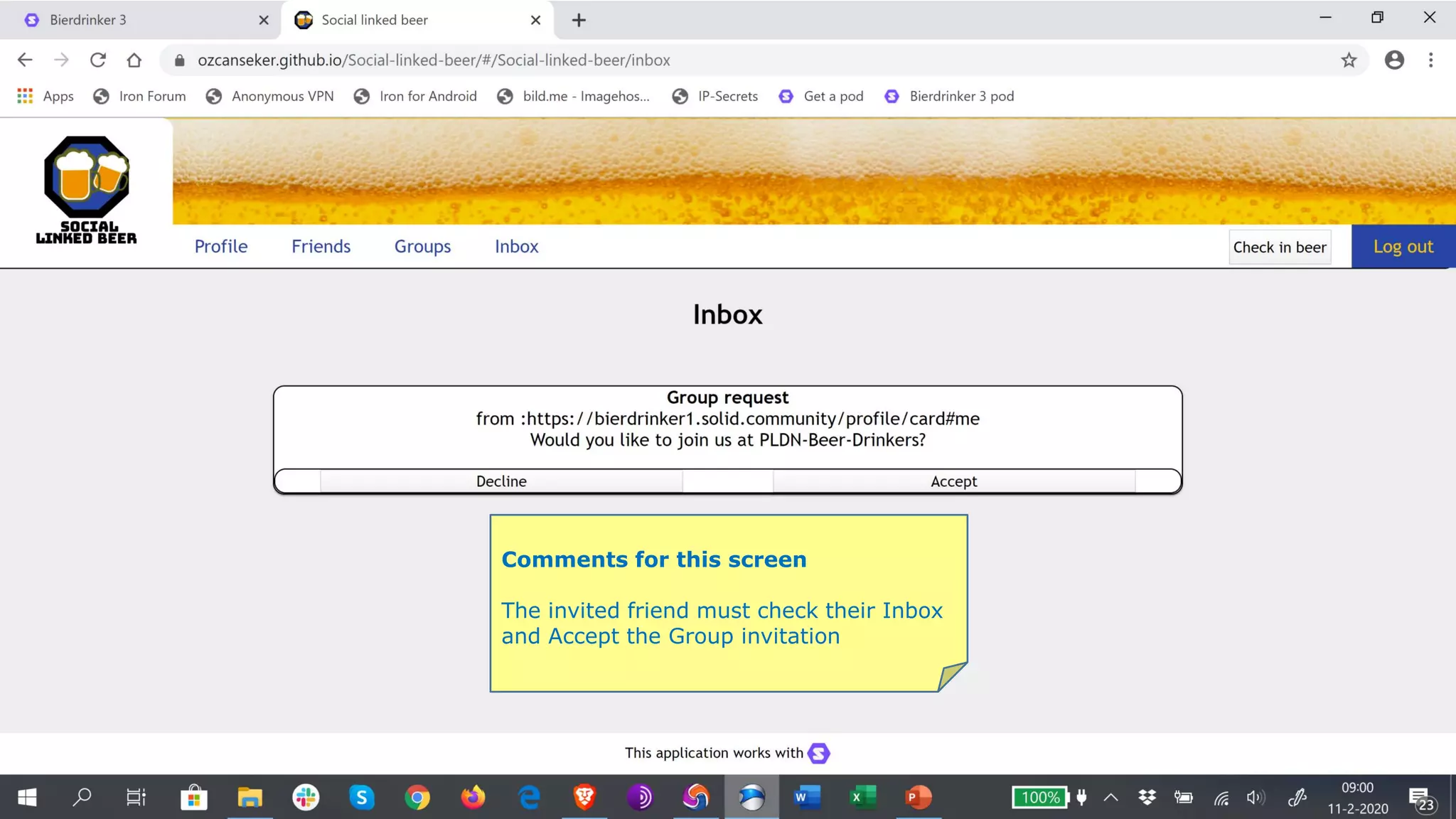Bookmark this page with the star icon

pyautogui.click(x=1349, y=60)
